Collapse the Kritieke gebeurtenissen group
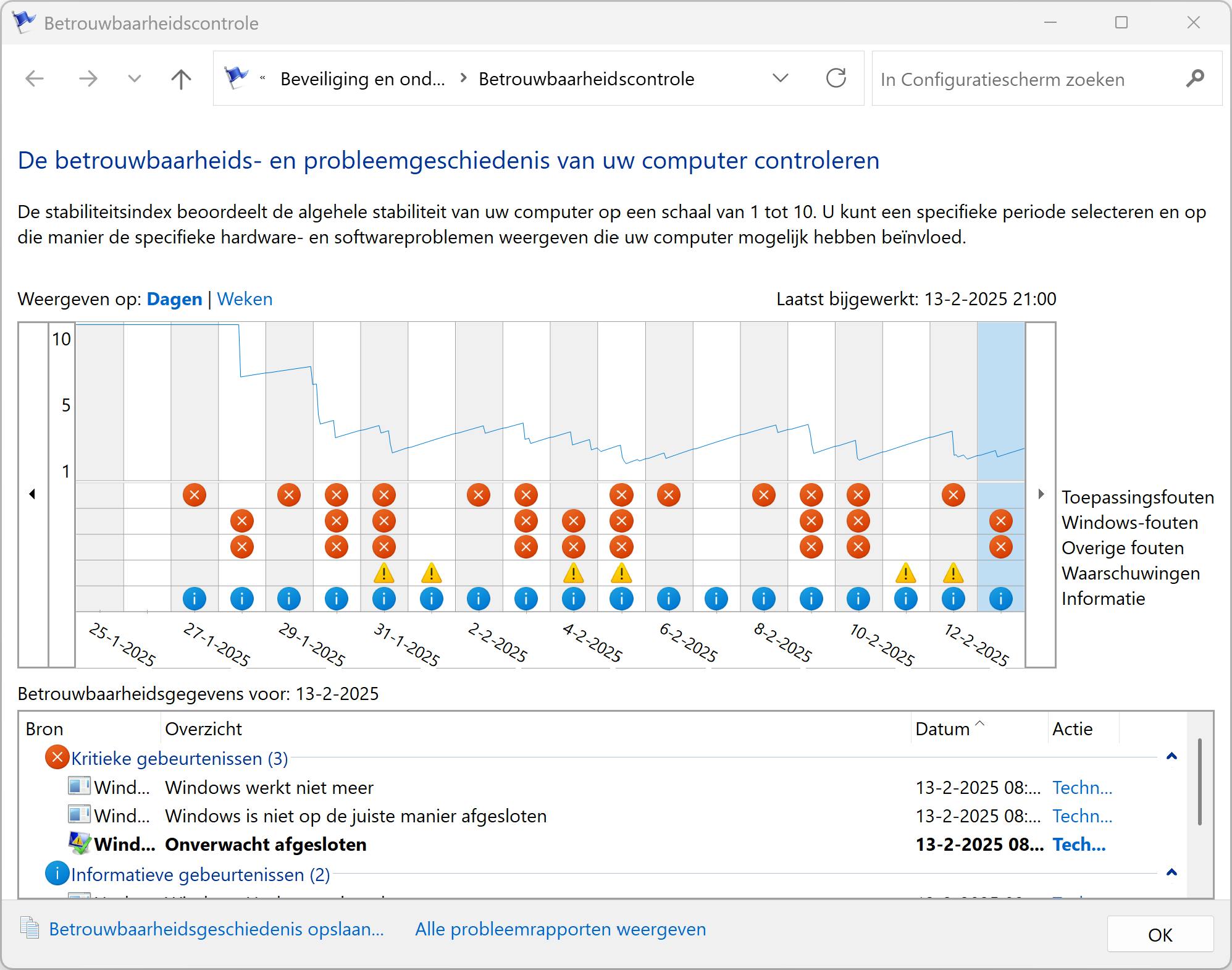Viewport: 1232px width, 970px height. pos(1171,757)
